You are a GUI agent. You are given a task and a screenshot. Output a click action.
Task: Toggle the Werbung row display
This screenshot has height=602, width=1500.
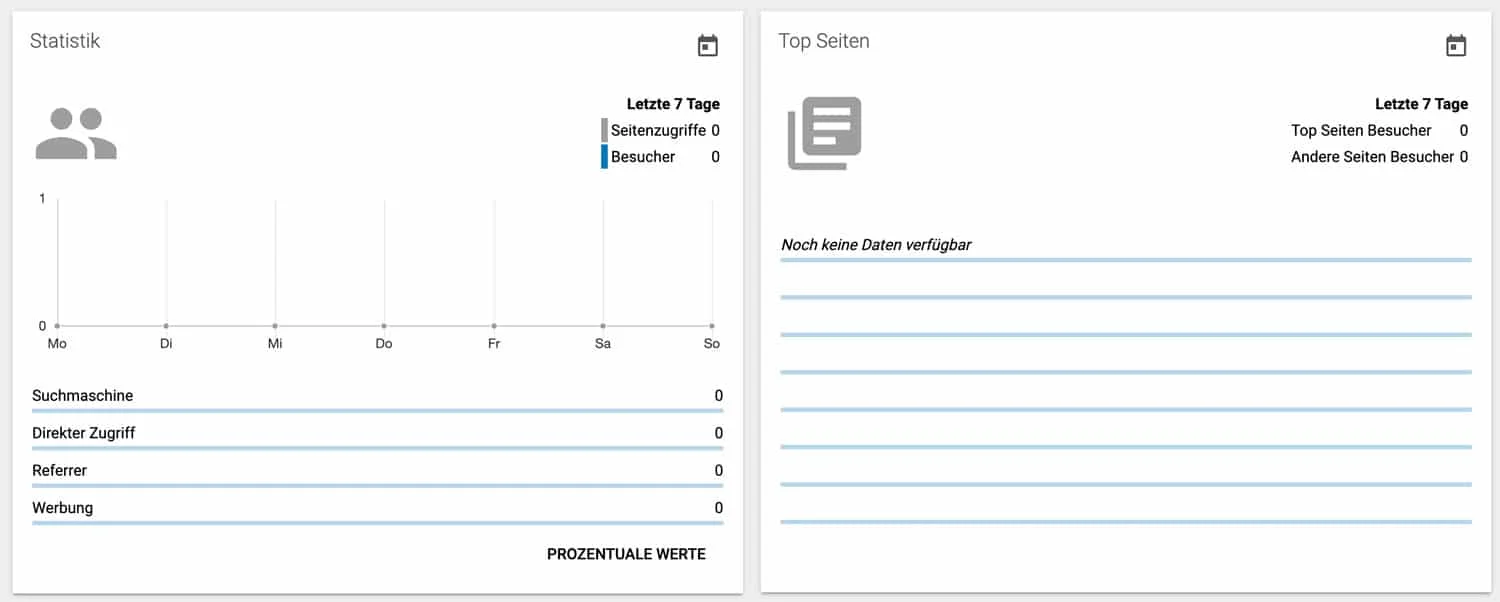pyautogui.click(x=62, y=507)
